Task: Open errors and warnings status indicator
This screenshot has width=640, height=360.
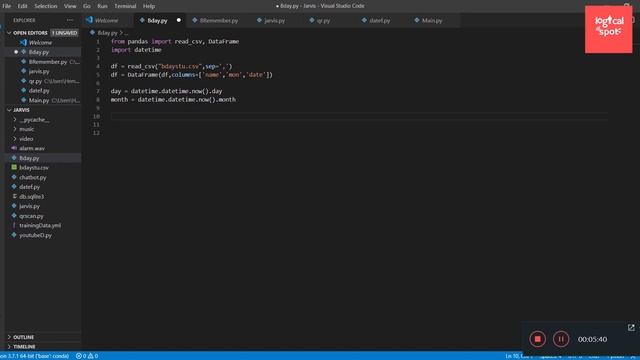Action: click(x=87, y=356)
